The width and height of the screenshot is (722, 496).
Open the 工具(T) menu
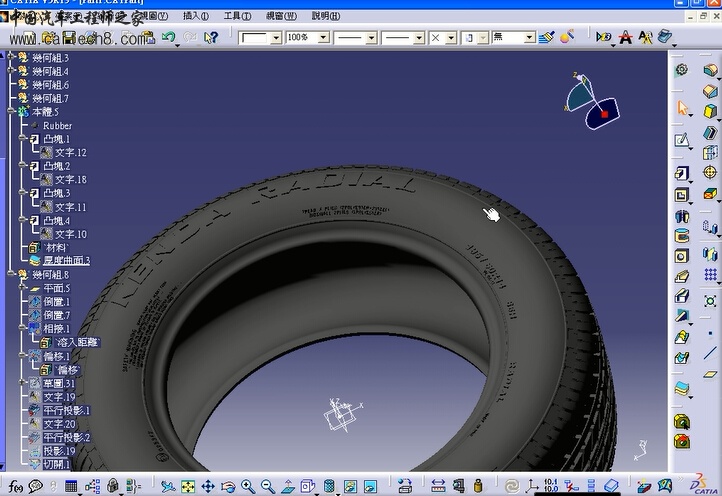tap(237, 16)
